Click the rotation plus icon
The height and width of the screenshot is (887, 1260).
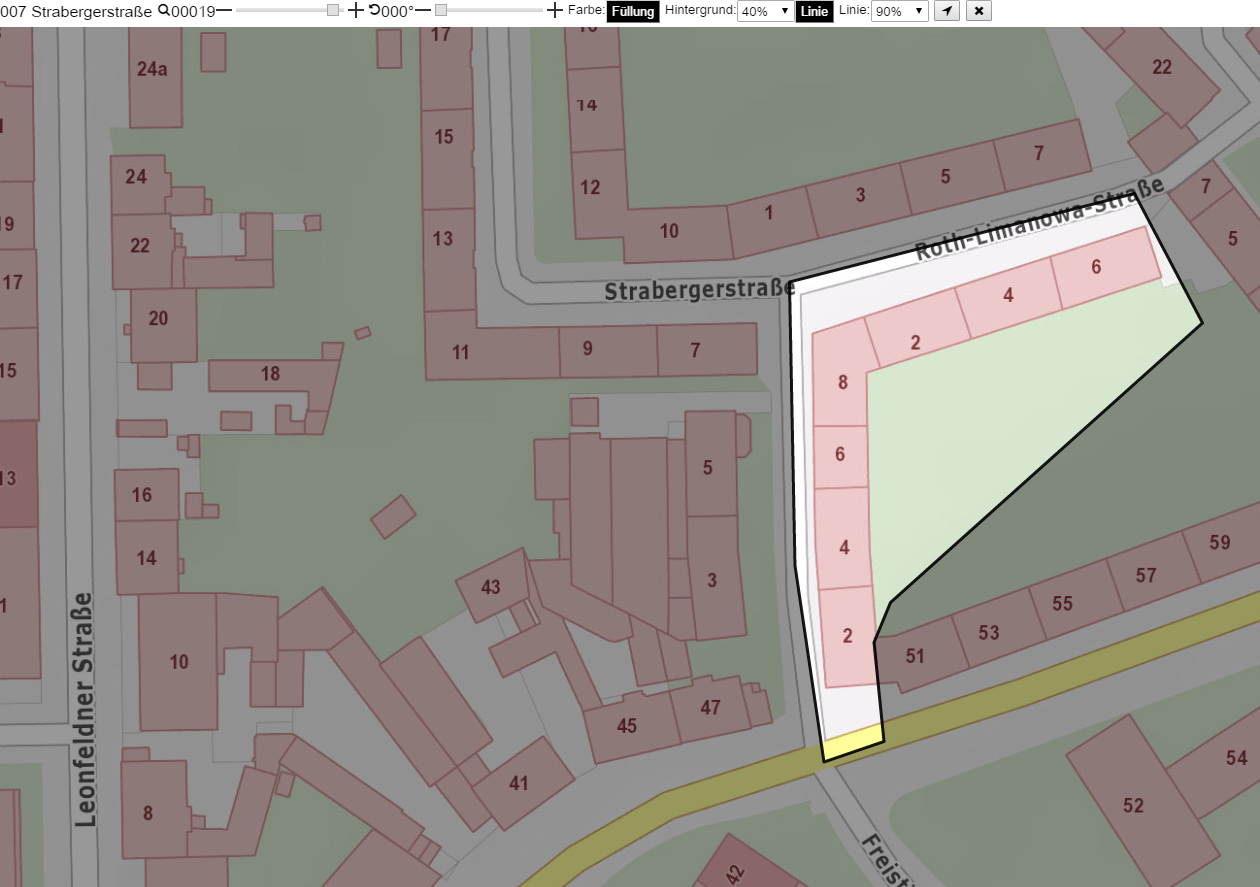(x=555, y=10)
